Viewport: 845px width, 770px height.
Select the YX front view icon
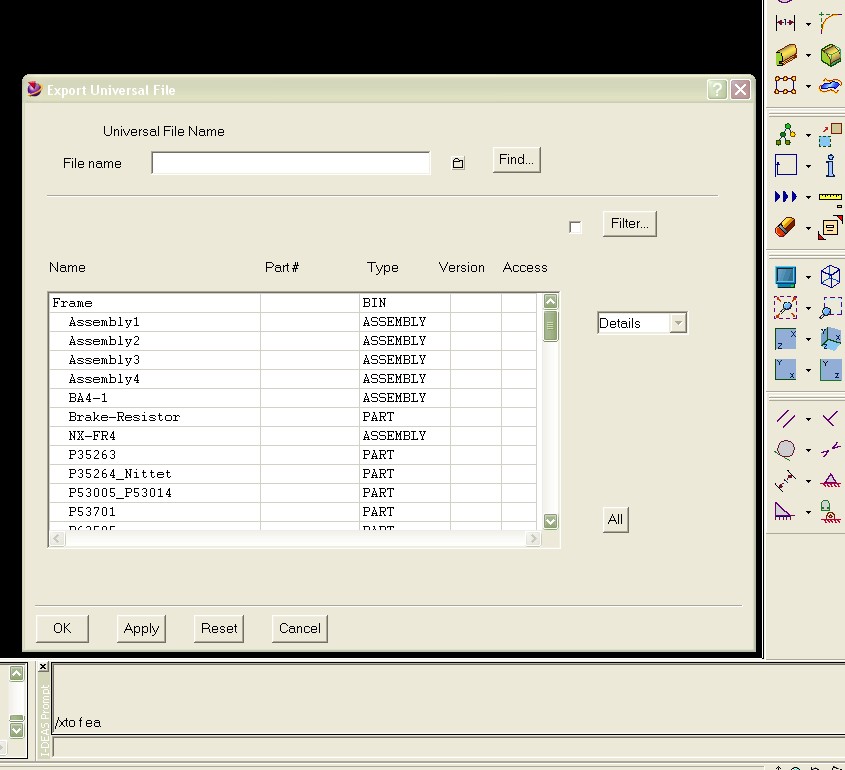(786, 370)
